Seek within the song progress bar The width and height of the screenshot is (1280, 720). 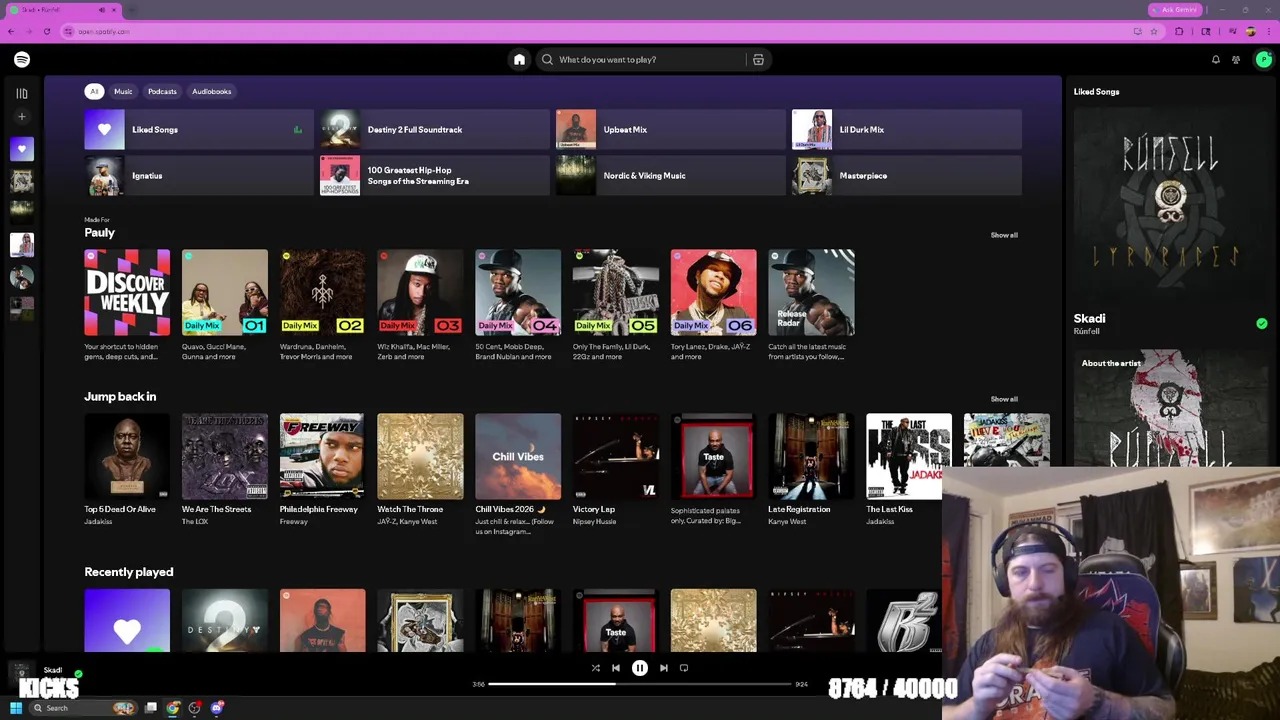click(640, 684)
